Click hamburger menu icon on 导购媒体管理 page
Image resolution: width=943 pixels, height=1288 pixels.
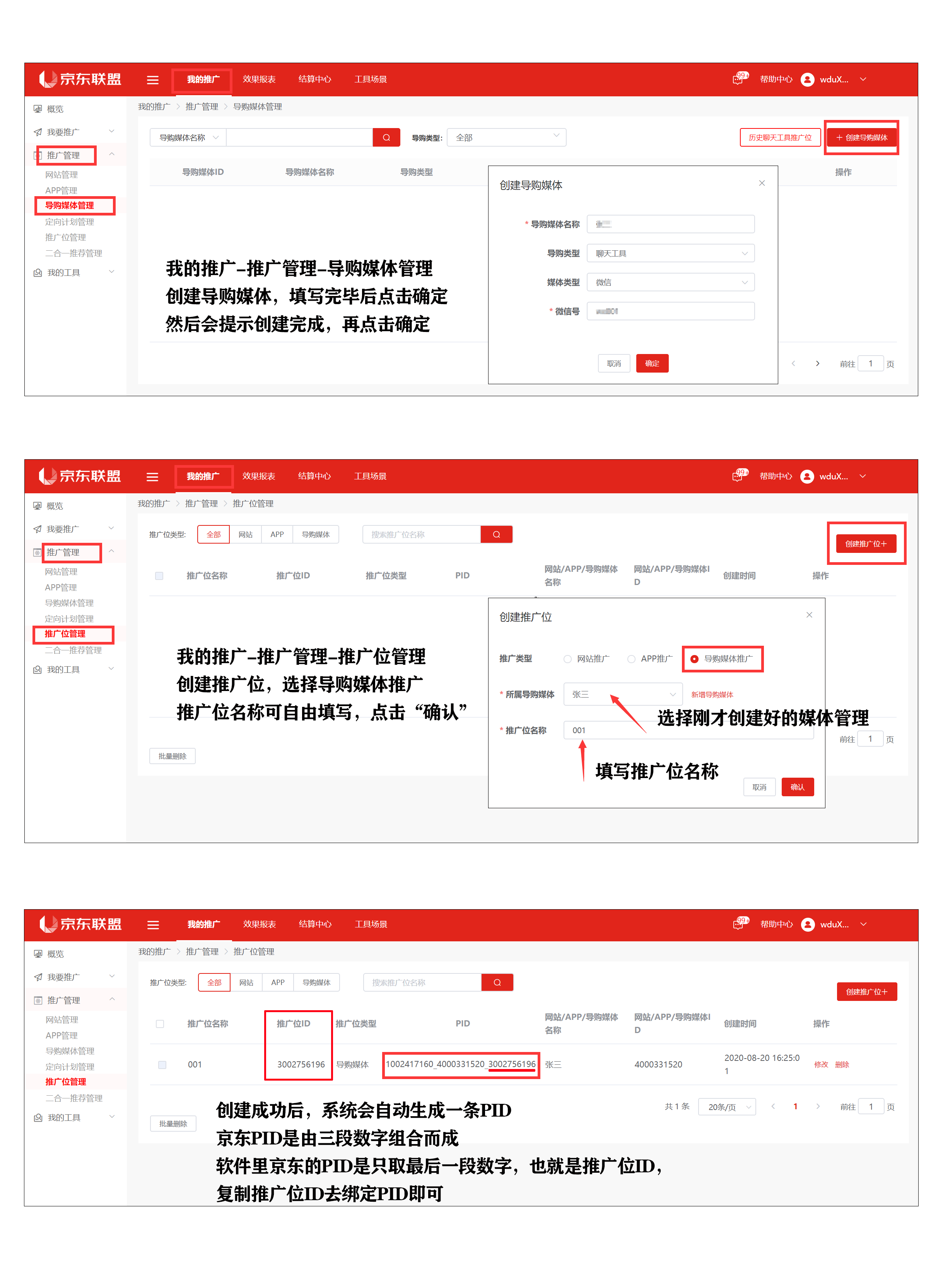pos(152,80)
